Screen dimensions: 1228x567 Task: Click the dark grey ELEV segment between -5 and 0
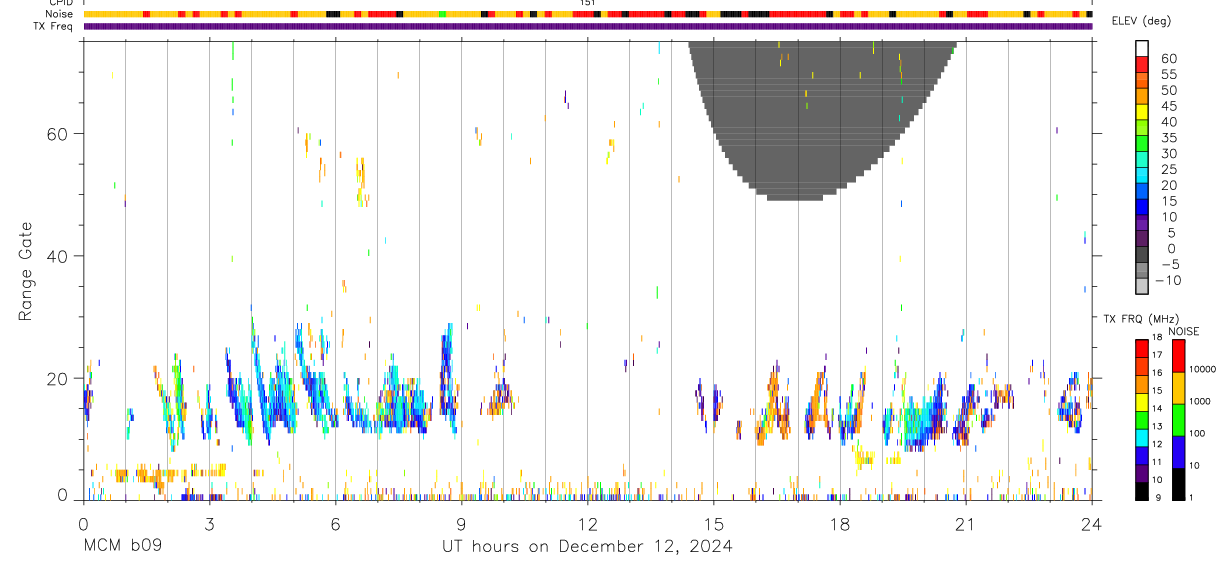[x=1142, y=255]
